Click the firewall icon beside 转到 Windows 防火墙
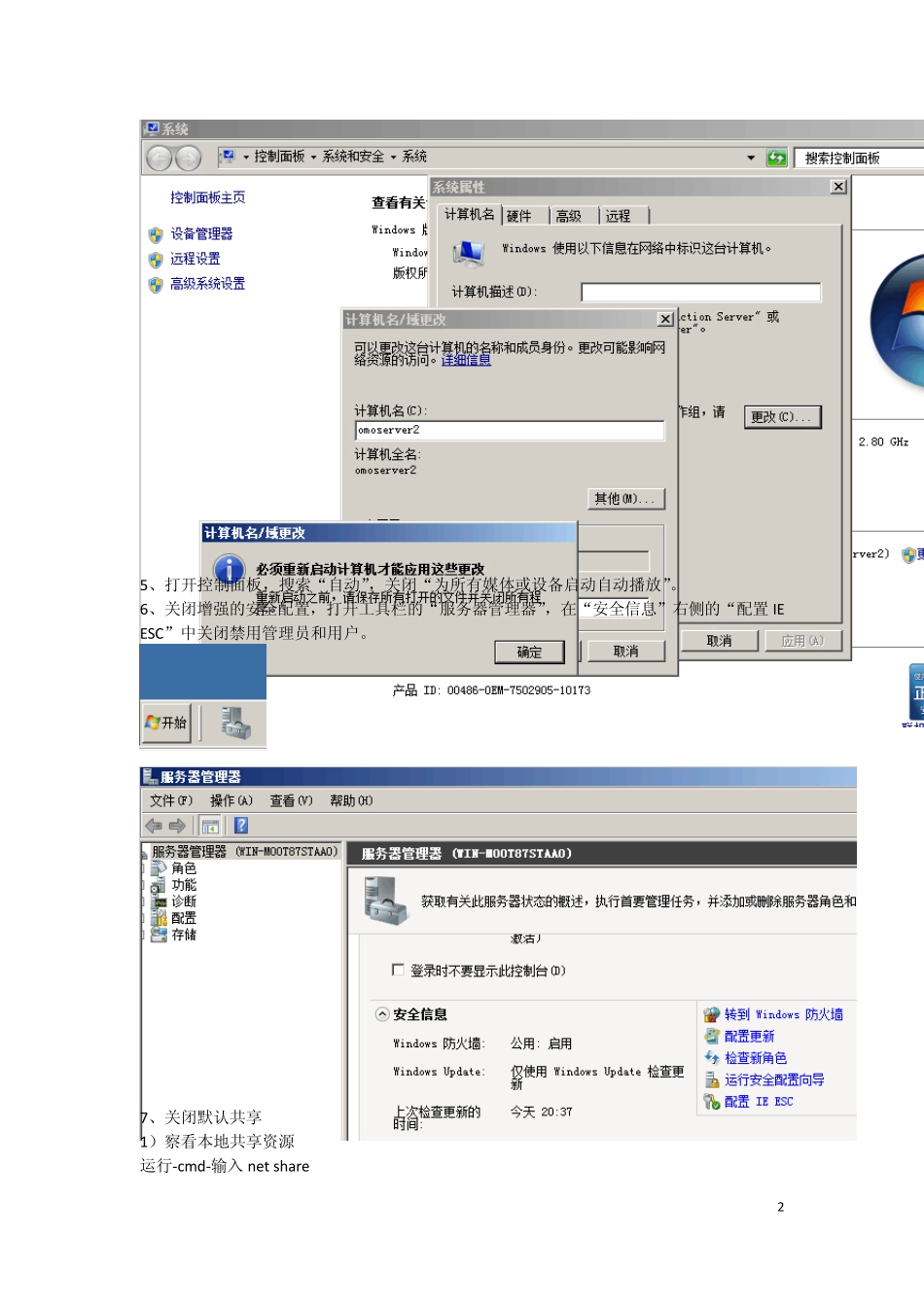The height and width of the screenshot is (1307, 924). (x=712, y=1014)
